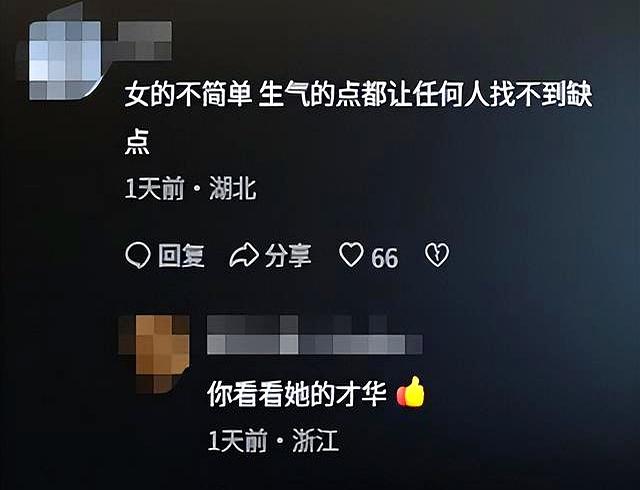Dislike comment with broken heart icon
The height and width of the screenshot is (490, 640).
[437, 255]
